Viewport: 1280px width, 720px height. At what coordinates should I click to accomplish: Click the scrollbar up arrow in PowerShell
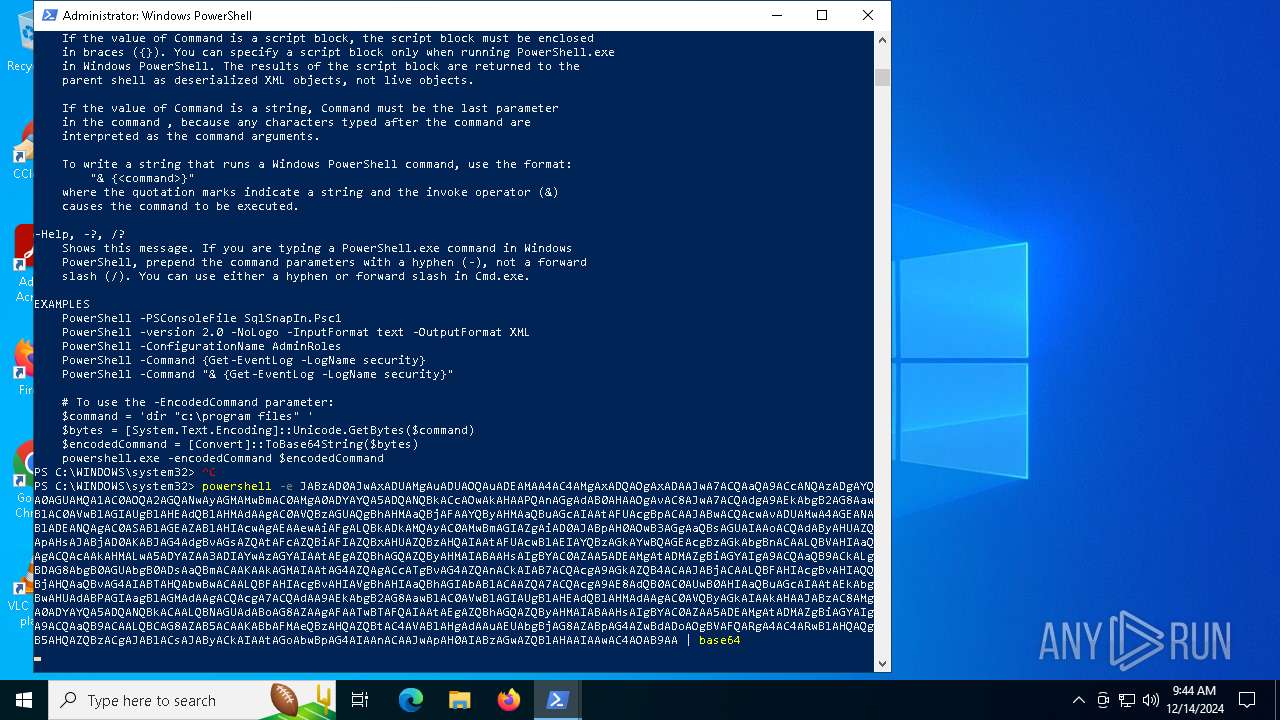[x=882, y=40]
